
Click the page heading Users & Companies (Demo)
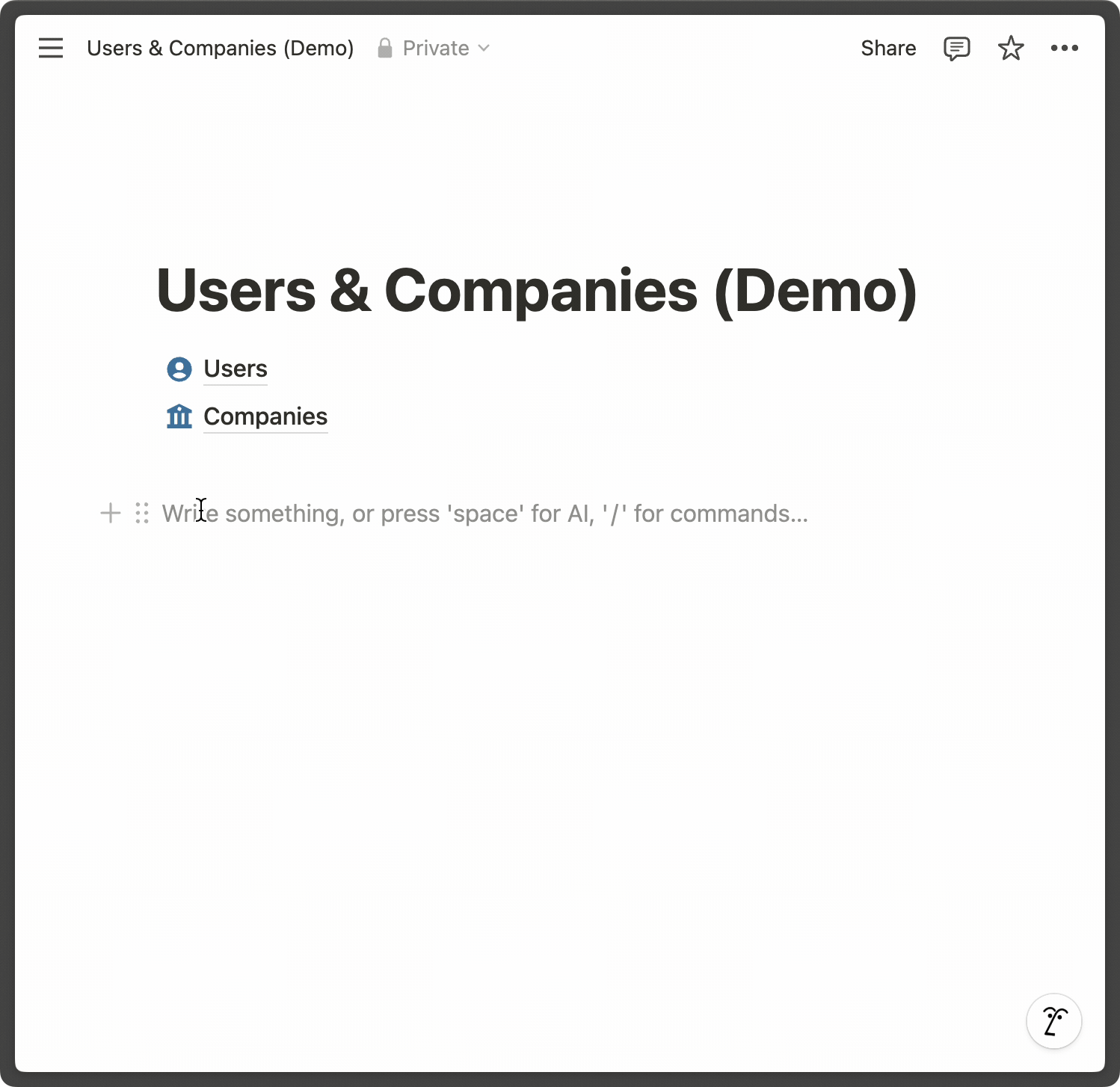coord(536,291)
